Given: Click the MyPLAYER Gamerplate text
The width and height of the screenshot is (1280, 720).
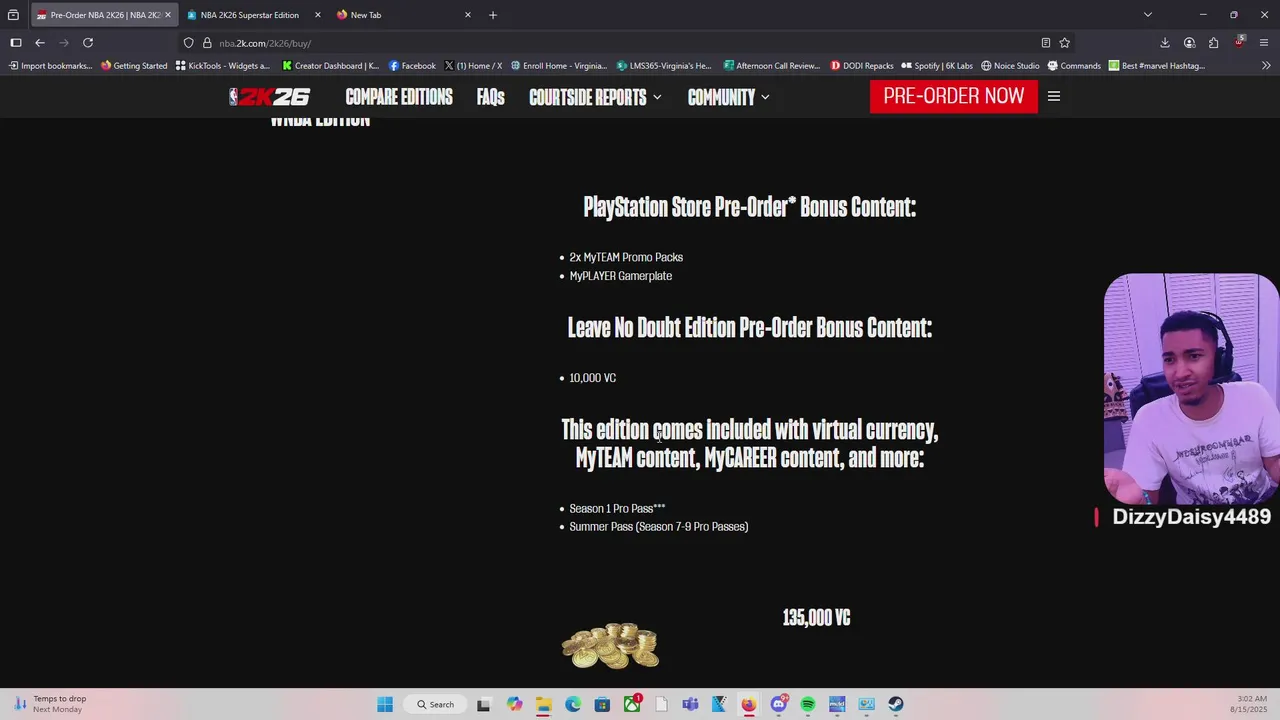Looking at the screenshot, I should (620, 276).
